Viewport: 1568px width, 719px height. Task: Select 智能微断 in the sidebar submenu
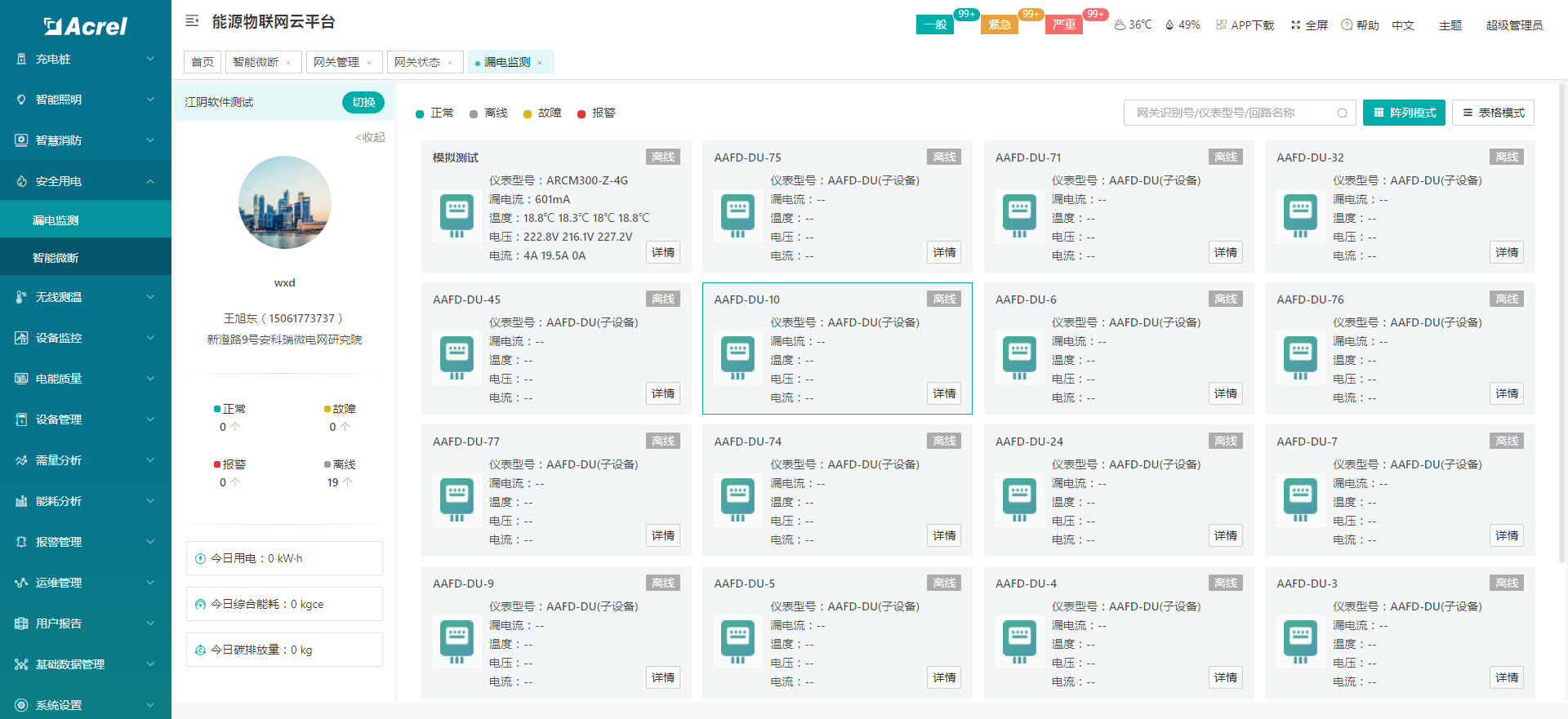pos(56,258)
